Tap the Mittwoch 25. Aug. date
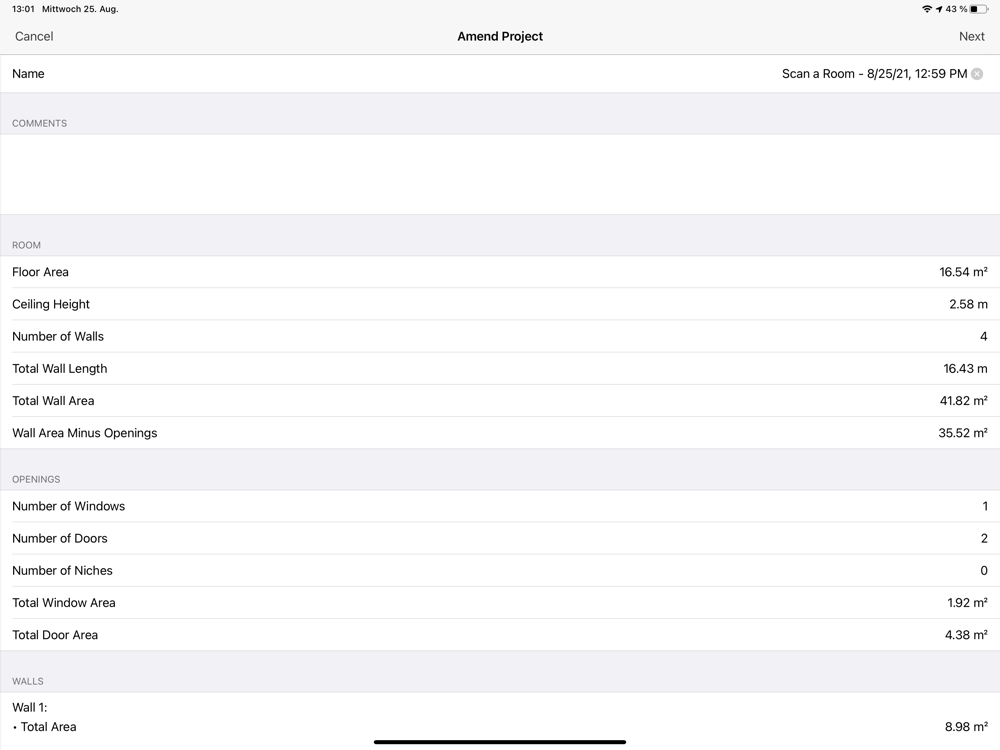The height and width of the screenshot is (750, 1000). [x=80, y=9]
